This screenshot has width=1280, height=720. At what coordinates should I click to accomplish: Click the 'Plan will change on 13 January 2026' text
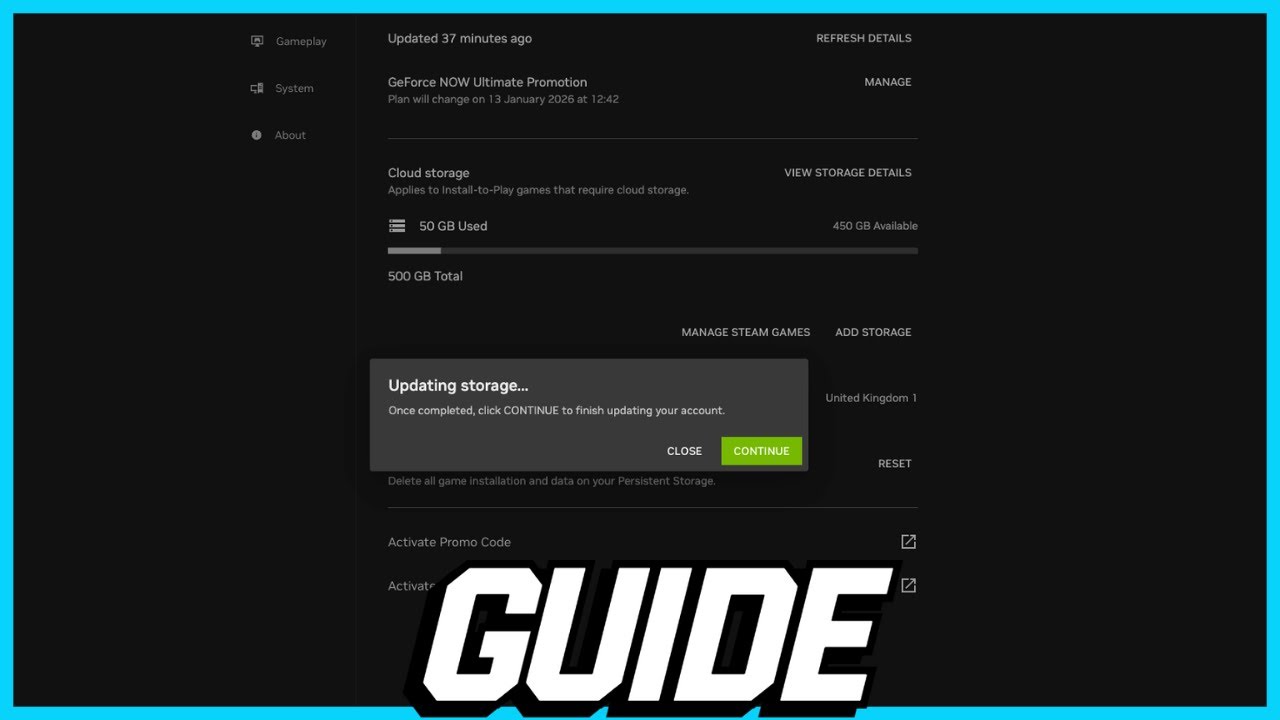tap(503, 99)
